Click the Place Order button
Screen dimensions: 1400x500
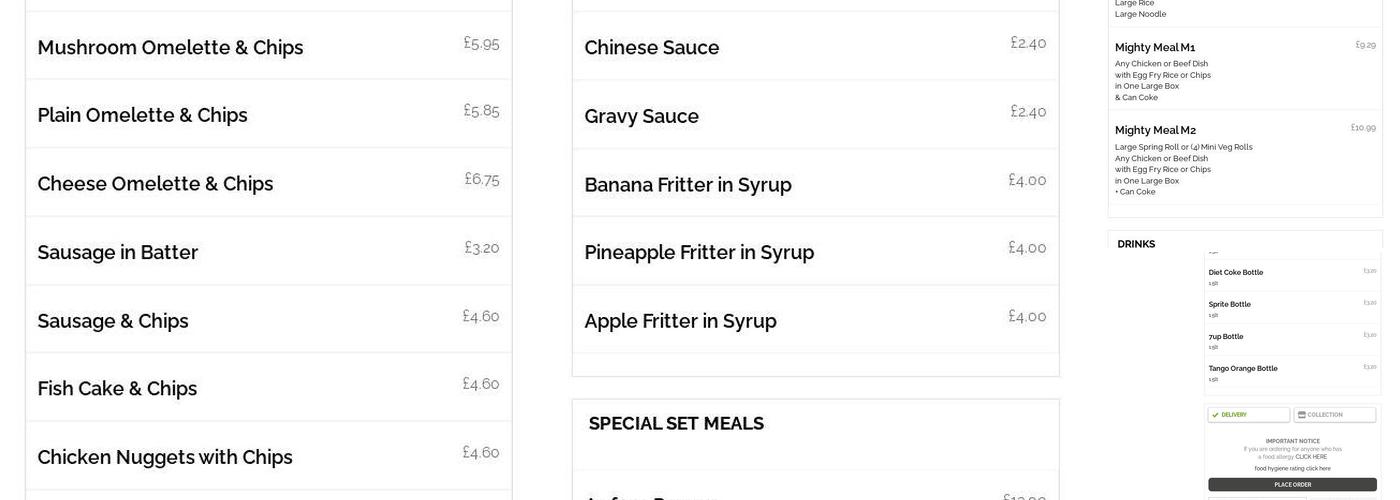pos(1292,484)
